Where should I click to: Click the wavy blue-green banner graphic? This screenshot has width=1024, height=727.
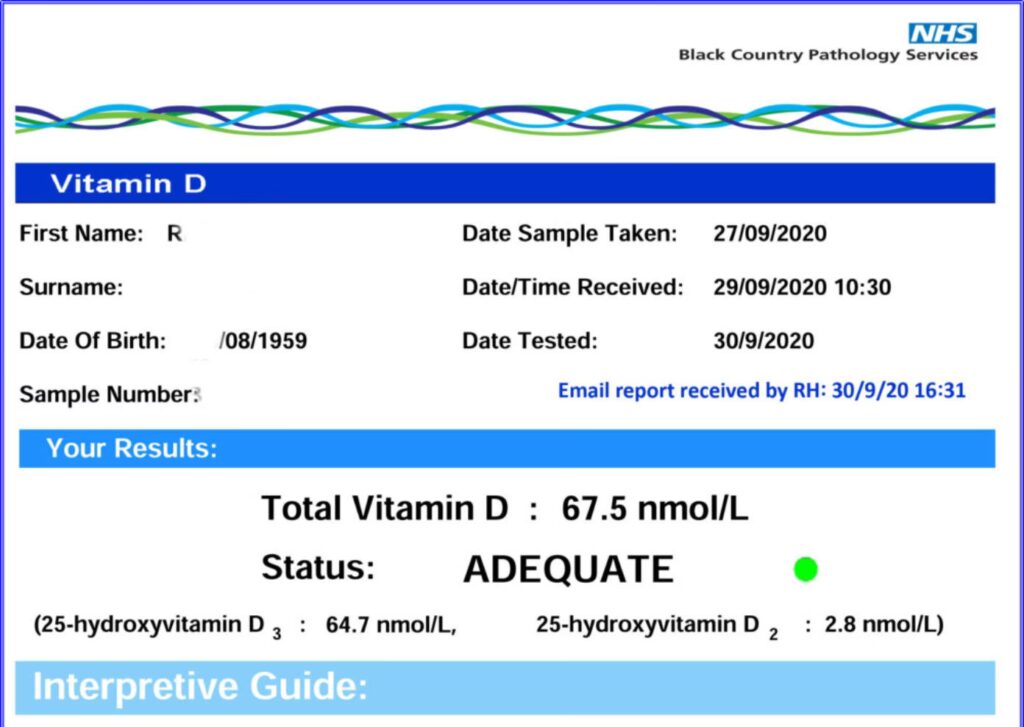tap(505, 119)
